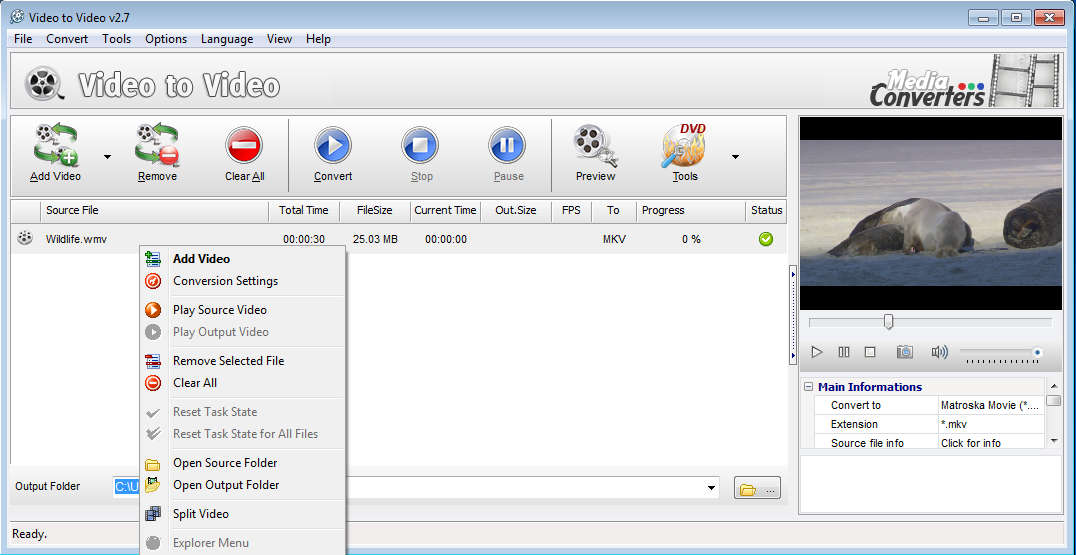Click the preview seek slider handle
The image size is (1076, 555).
click(889, 321)
